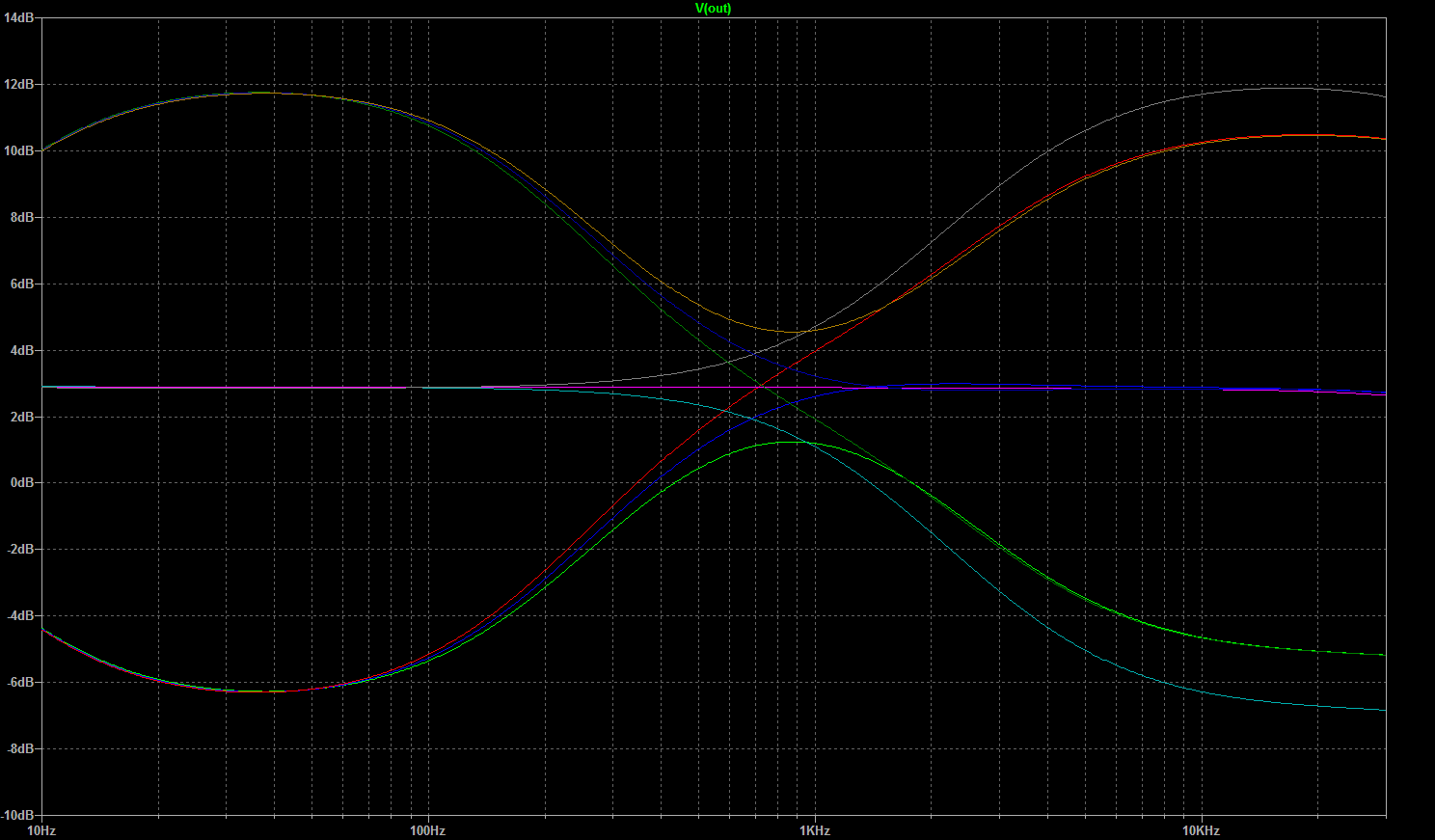Click the 1KHz frequency label

click(814, 830)
